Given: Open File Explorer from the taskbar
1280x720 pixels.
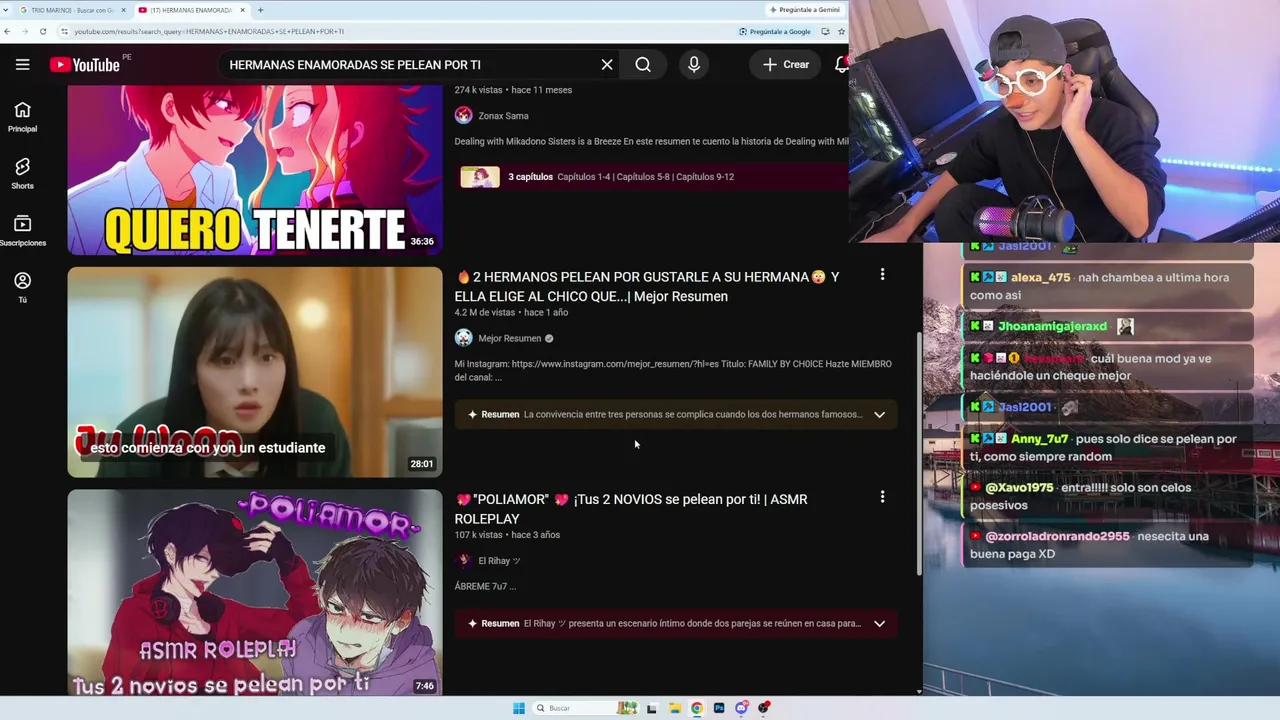Looking at the screenshot, I should click(x=675, y=708).
